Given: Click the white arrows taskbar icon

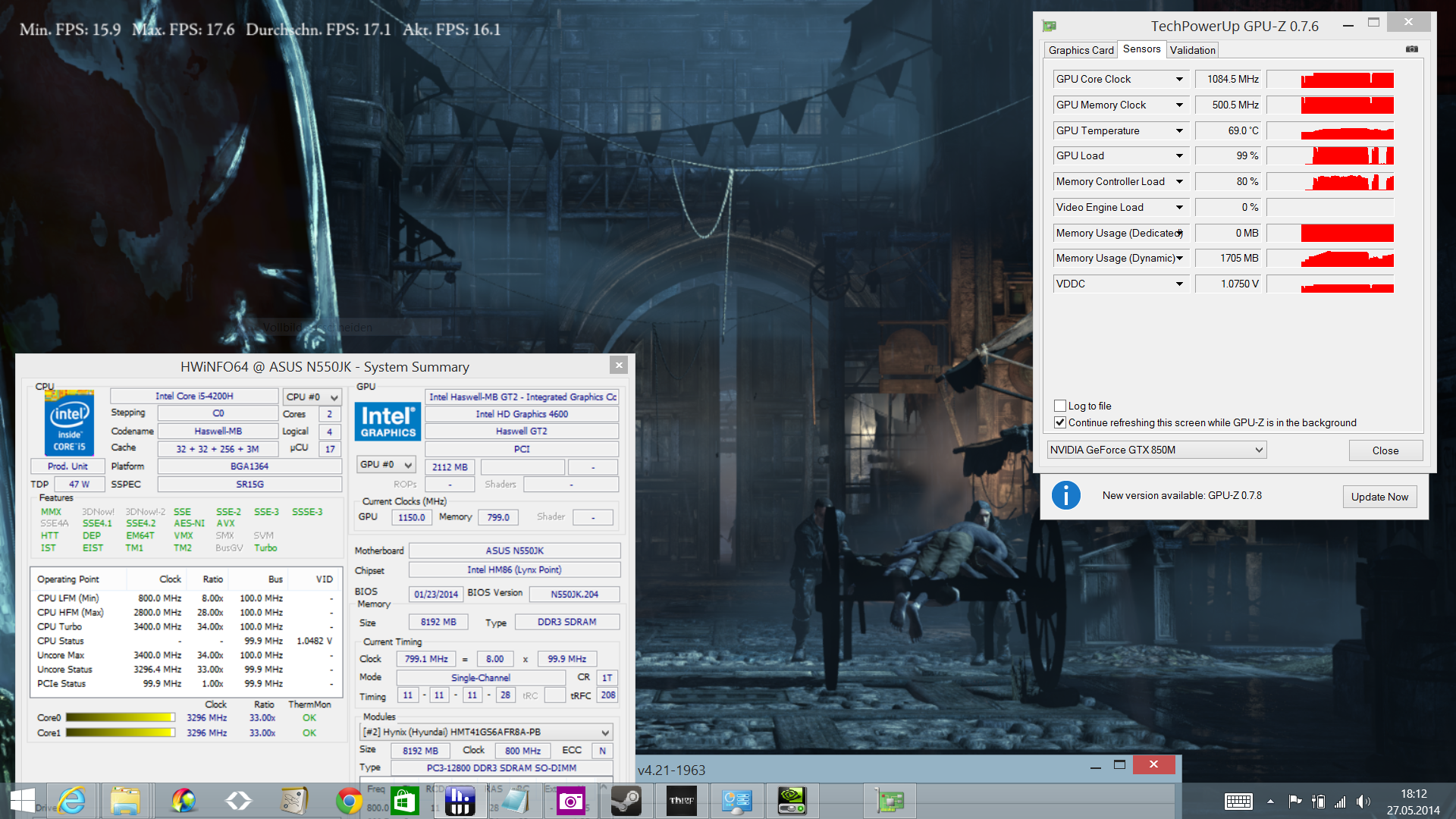Looking at the screenshot, I should pos(238,801).
